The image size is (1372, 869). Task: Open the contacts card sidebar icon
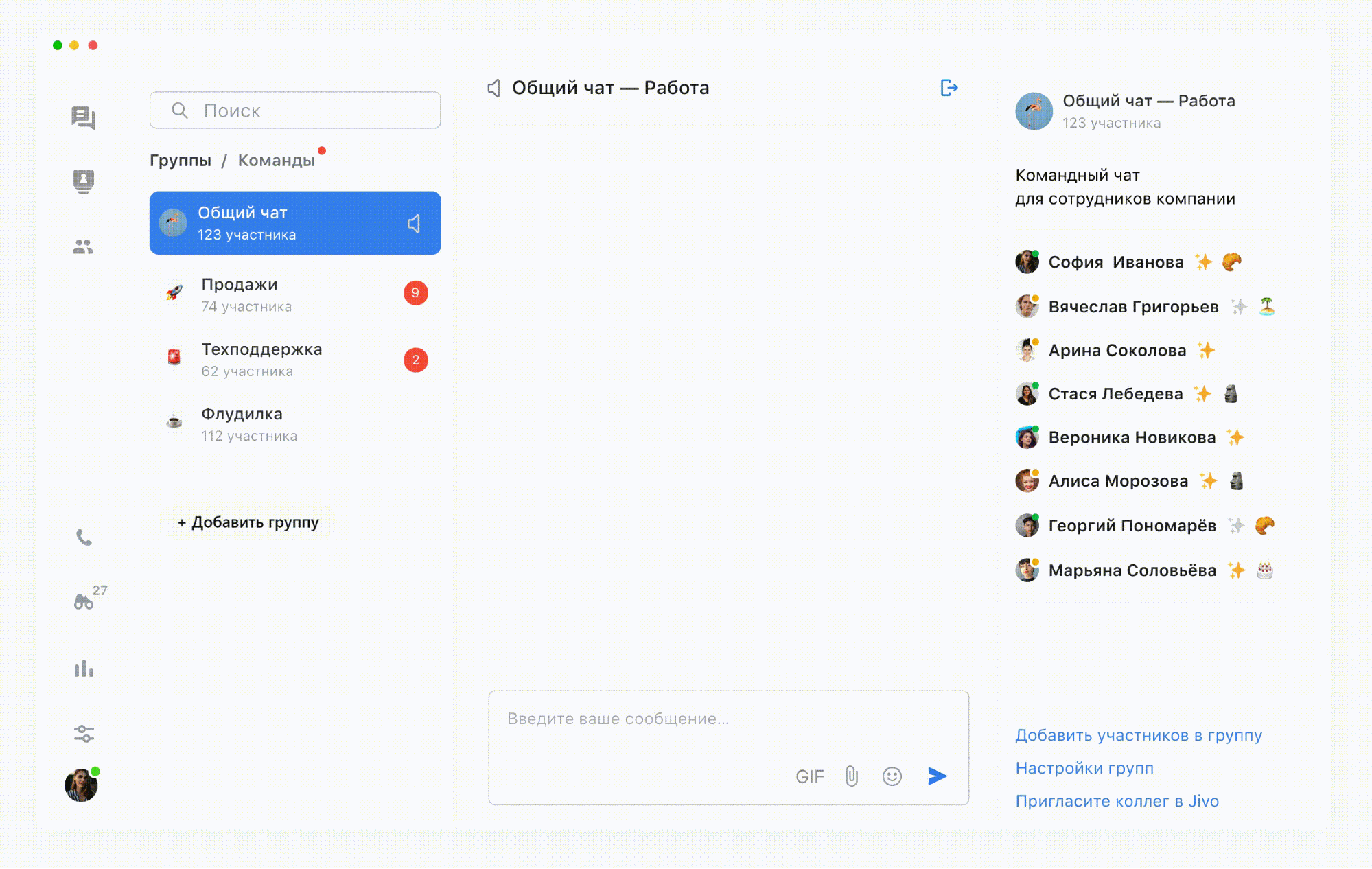pos(83,181)
